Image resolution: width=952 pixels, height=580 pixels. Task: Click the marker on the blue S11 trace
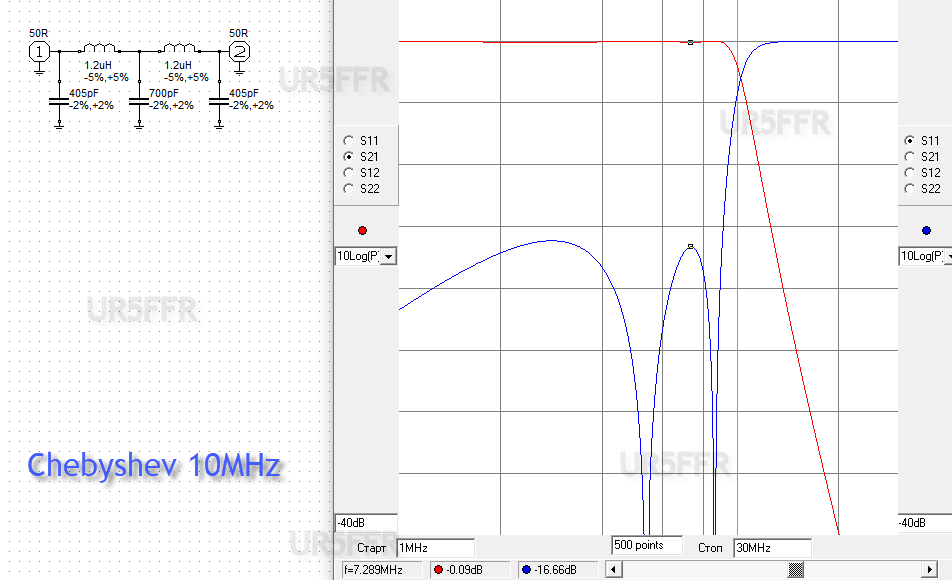pyautogui.click(x=691, y=246)
